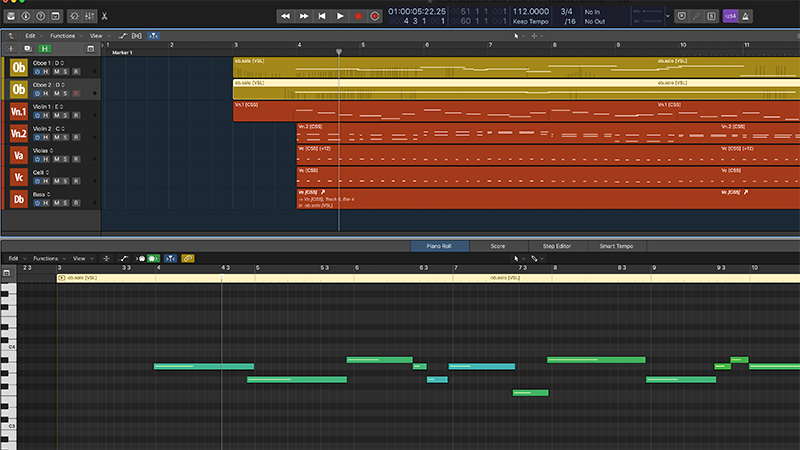Select the Violin 2 track icon

[x=18, y=133]
